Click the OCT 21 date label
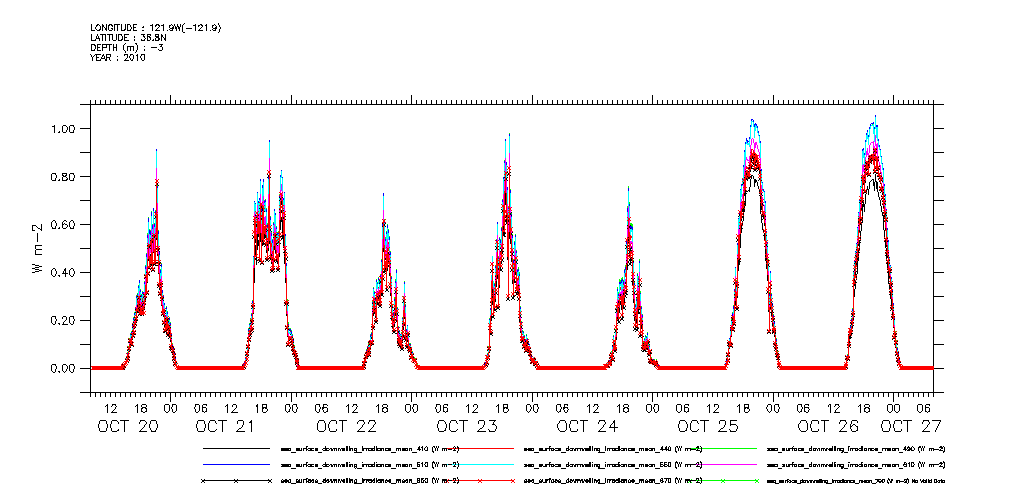This screenshot has height=504, width=1009. click(225, 426)
